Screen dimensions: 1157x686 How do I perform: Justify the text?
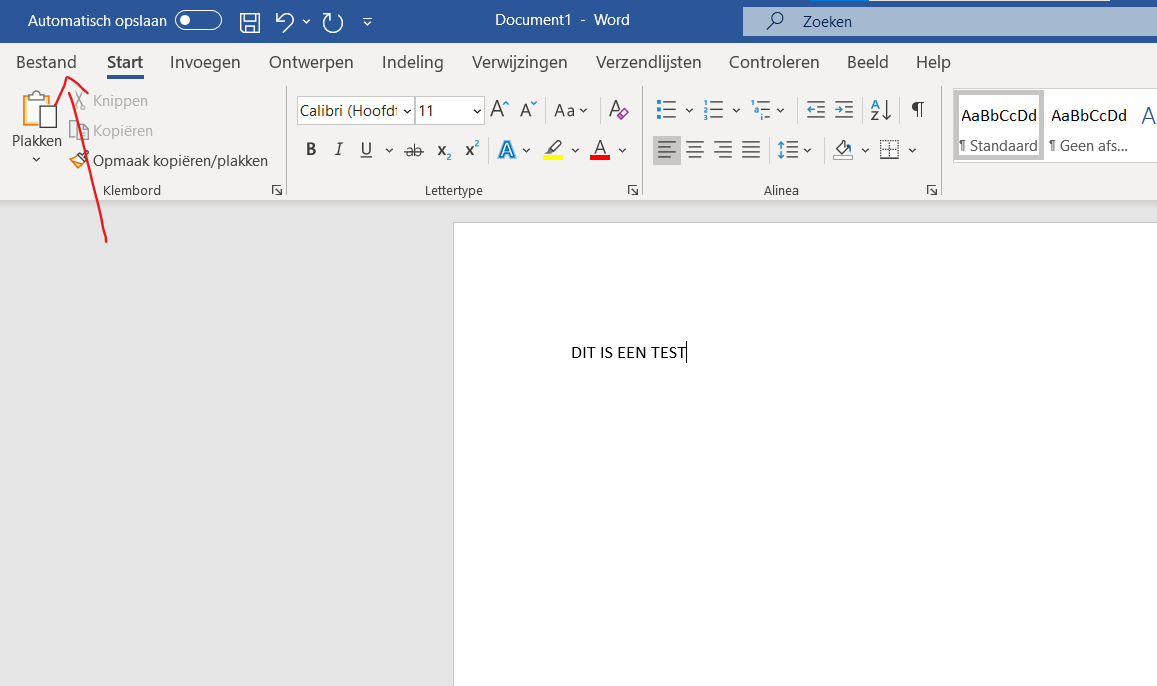(x=751, y=150)
